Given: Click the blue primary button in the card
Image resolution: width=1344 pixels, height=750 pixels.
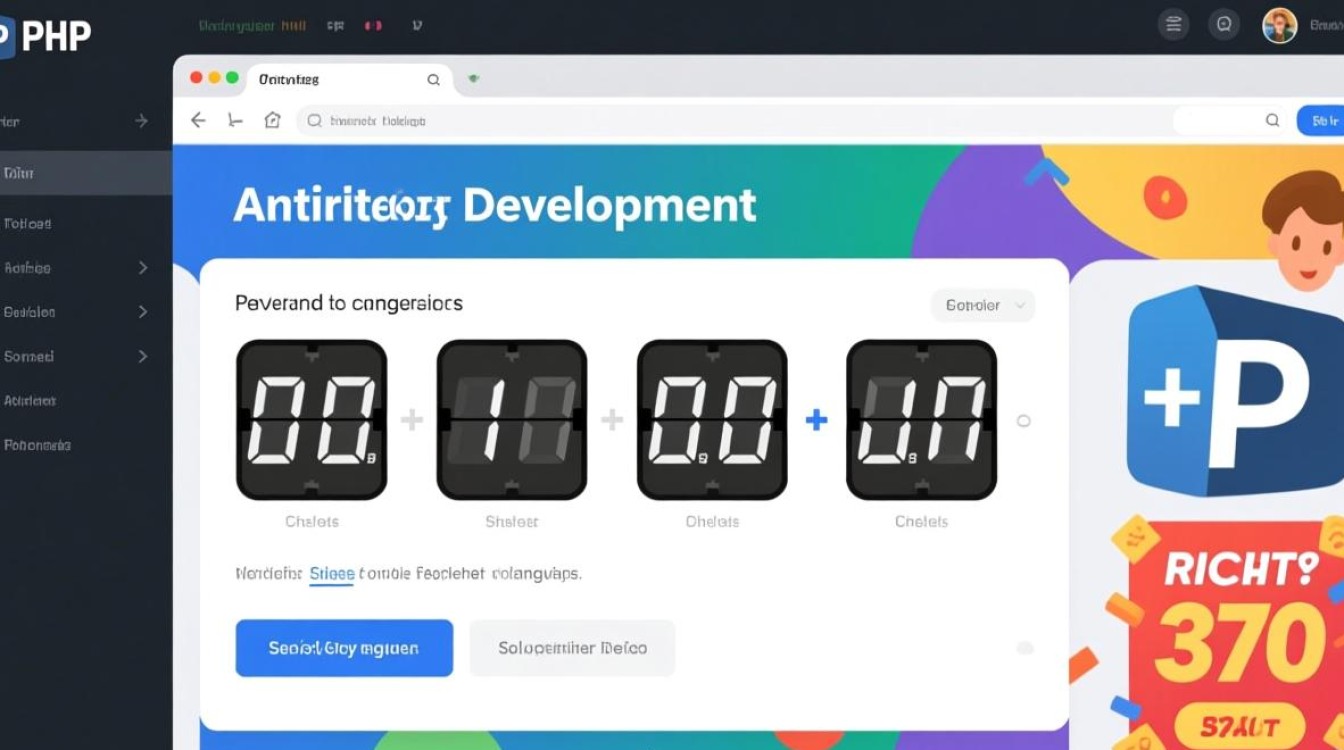Looking at the screenshot, I should (344, 648).
